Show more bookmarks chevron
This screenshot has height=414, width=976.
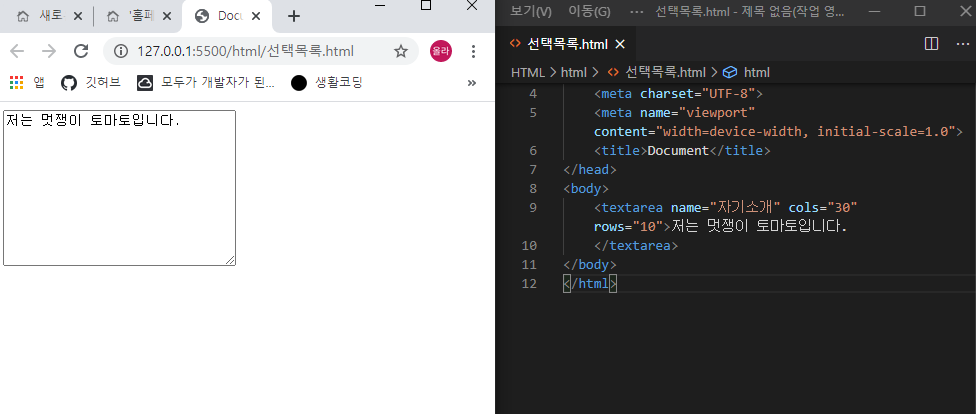click(x=472, y=82)
